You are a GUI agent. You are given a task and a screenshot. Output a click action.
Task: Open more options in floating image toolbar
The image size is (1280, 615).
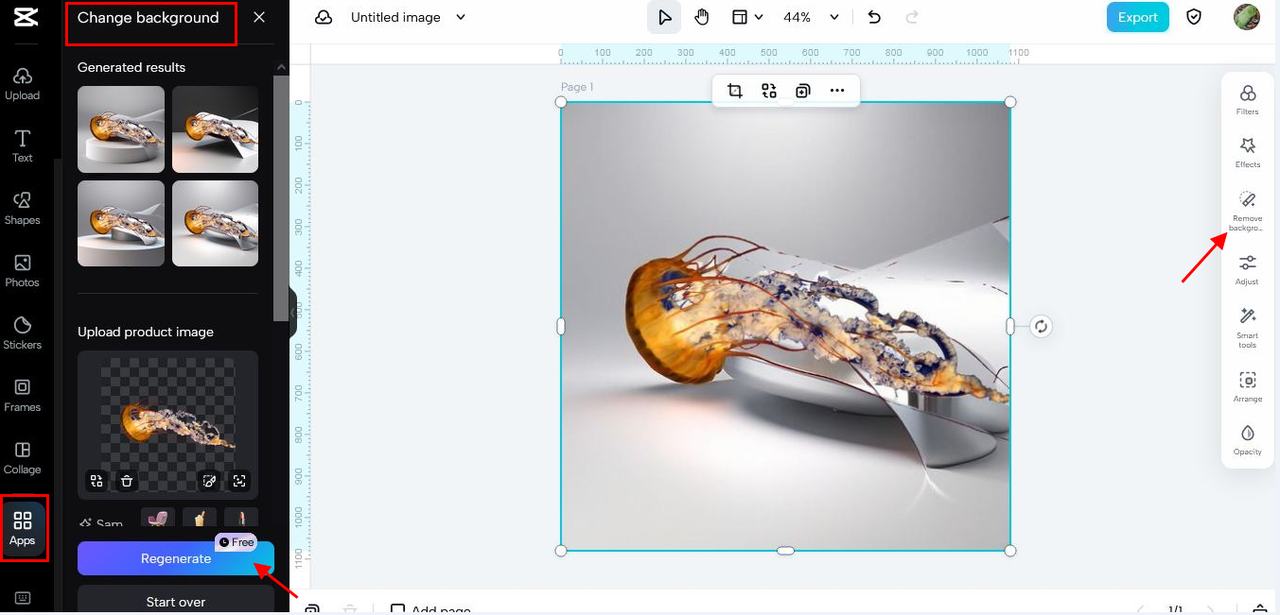[x=837, y=91]
